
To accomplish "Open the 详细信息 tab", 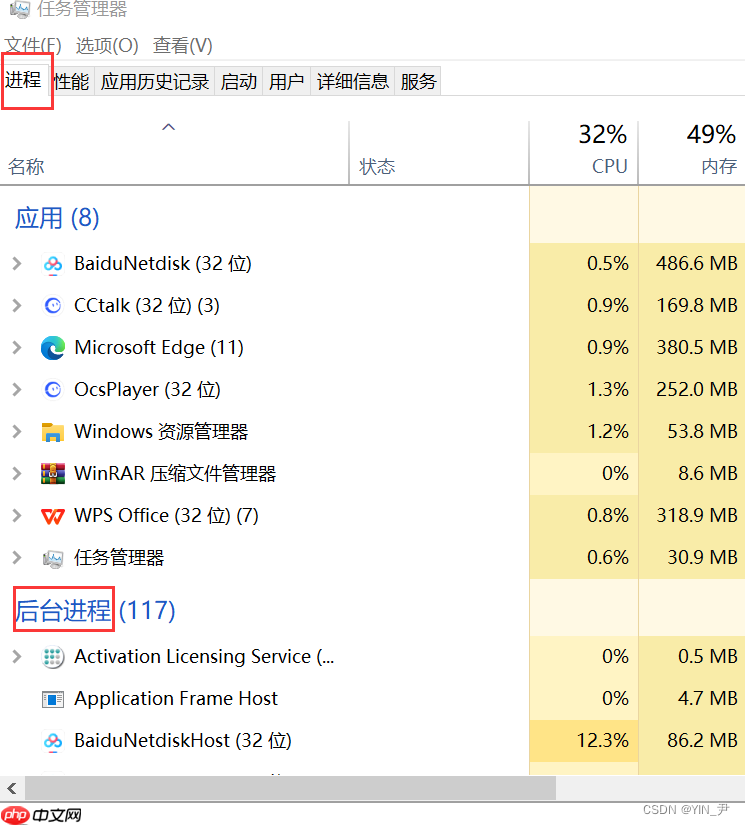I will click(x=353, y=82).
